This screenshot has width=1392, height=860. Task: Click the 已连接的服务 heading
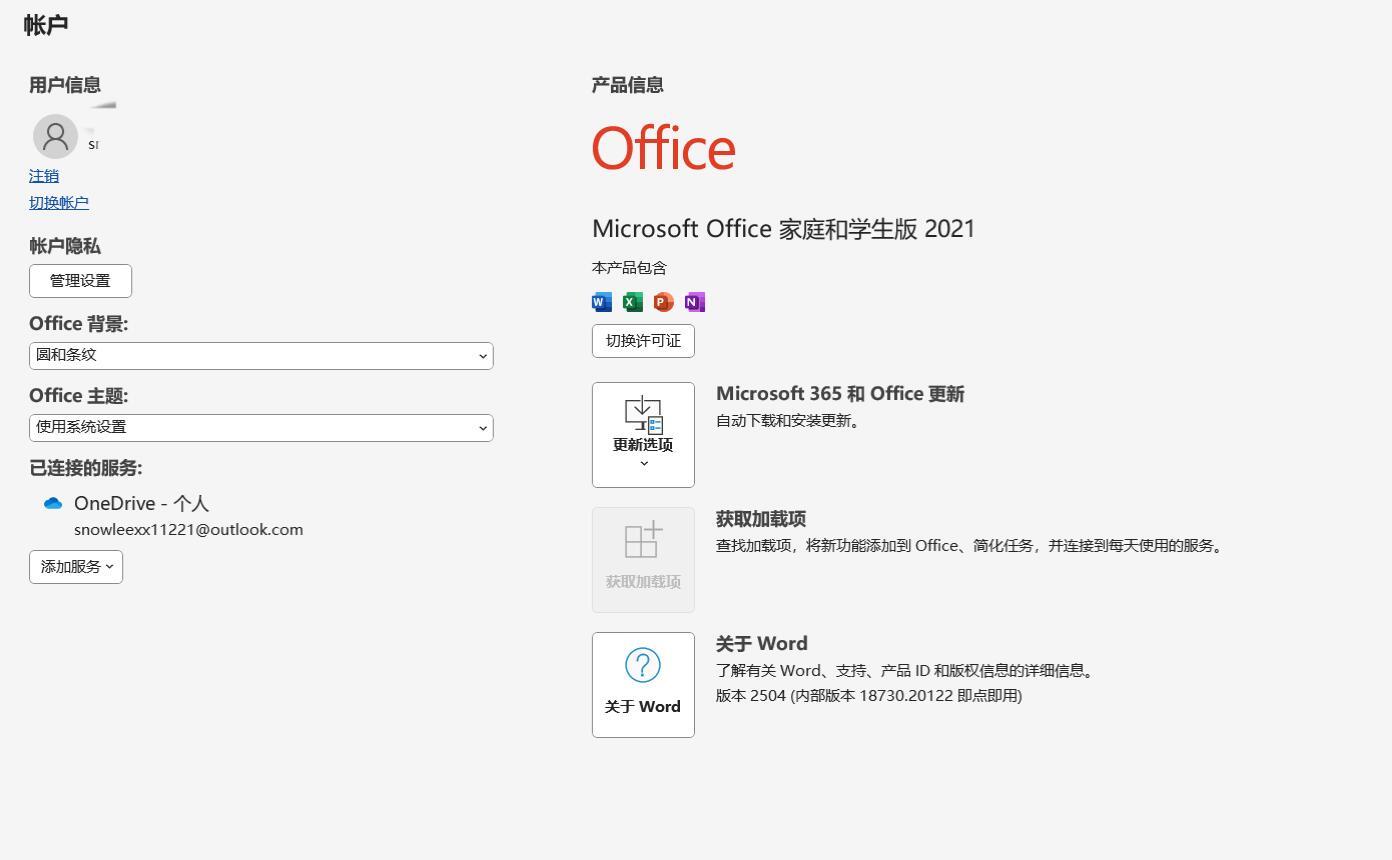86,468
